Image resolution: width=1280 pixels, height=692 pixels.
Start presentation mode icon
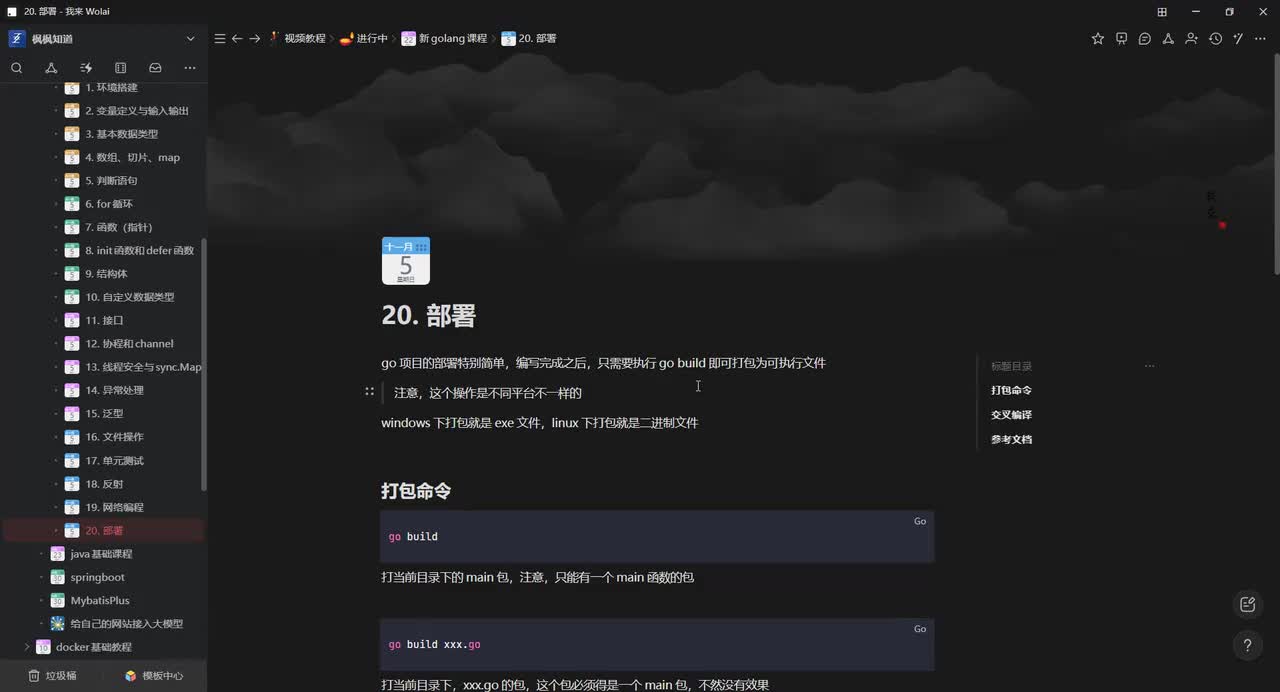[1121, 38]
